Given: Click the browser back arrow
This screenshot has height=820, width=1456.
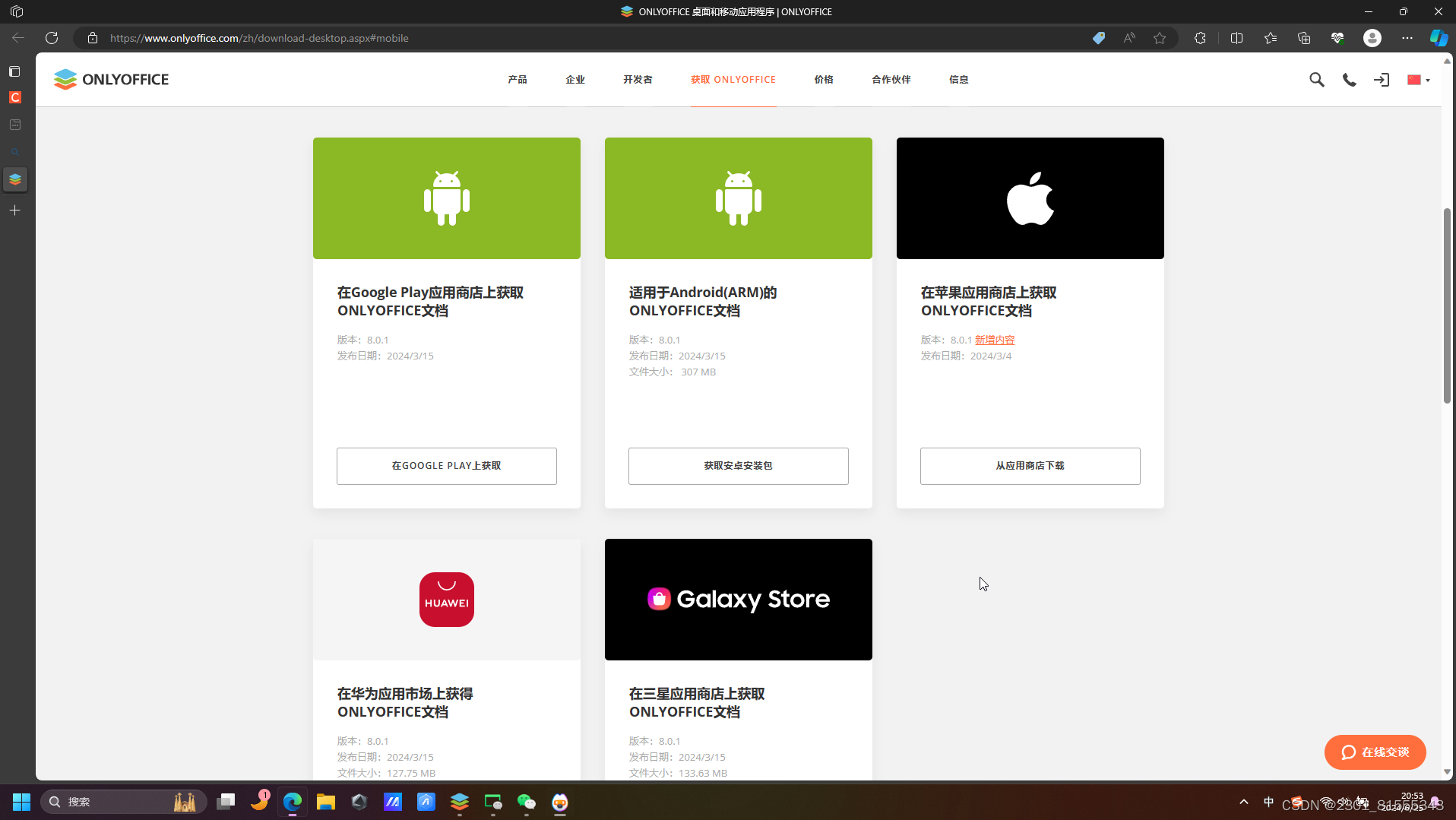Looking at the screenshot, I should tap(18, 38).
